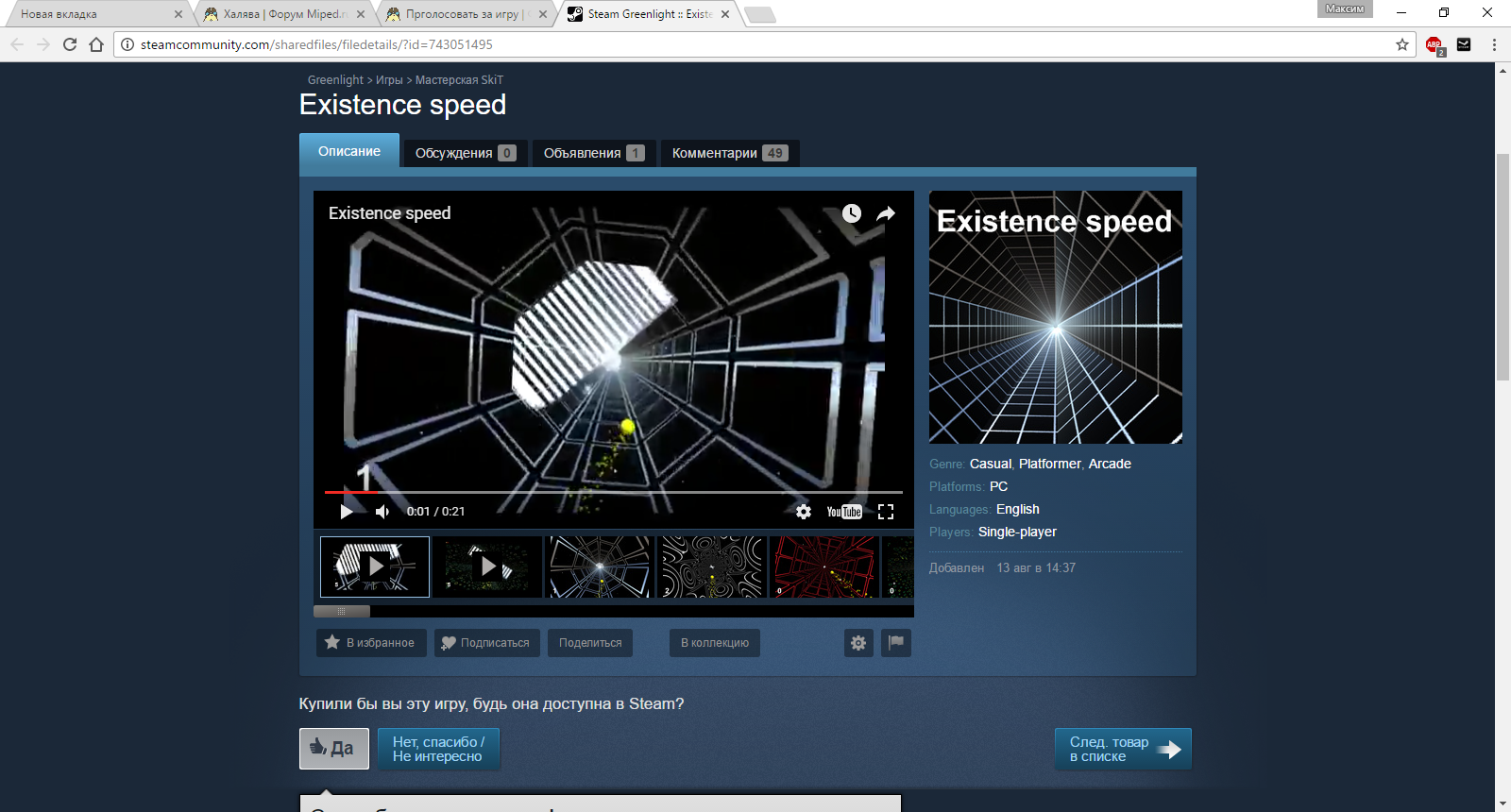1511x812 pixels.
Task: Close the Steam Greenlight tab
Action: click(x=725, y=14)
